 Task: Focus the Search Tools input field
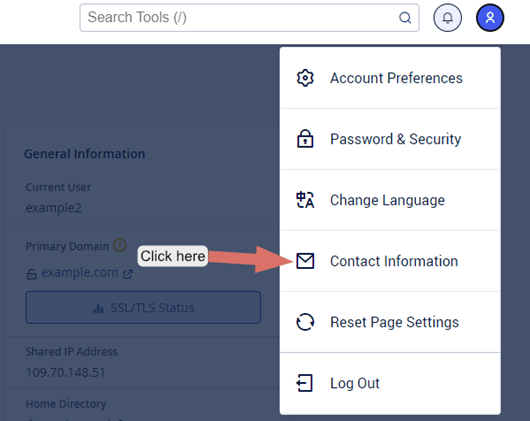coord(249,18)
